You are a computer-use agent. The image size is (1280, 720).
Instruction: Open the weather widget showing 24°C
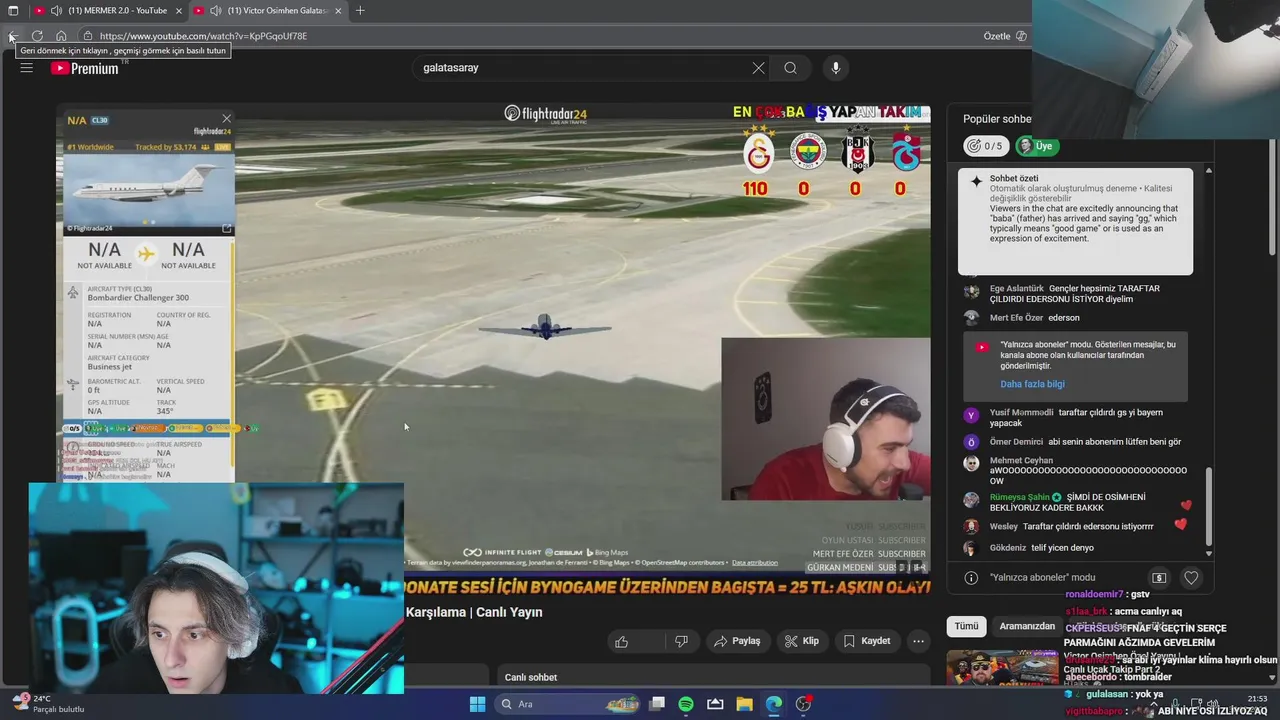[47, 704]
